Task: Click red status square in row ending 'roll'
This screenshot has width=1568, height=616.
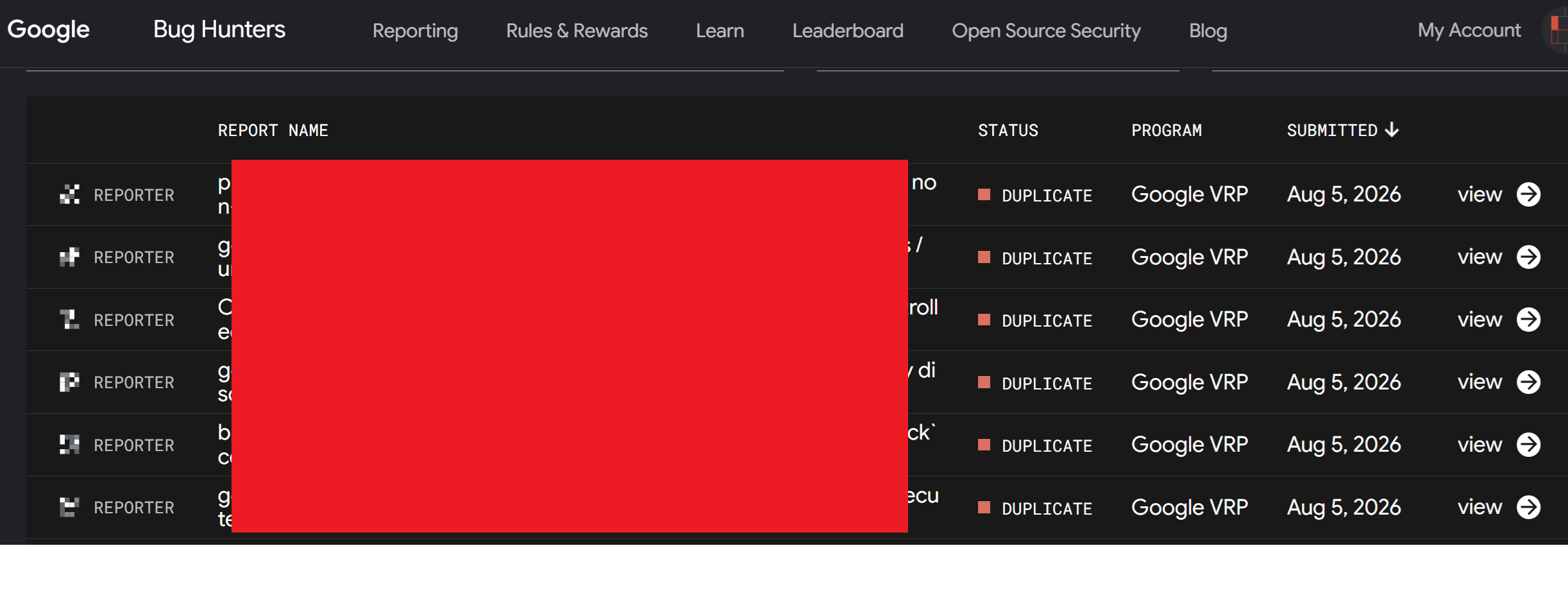Action: pos(984,320)
